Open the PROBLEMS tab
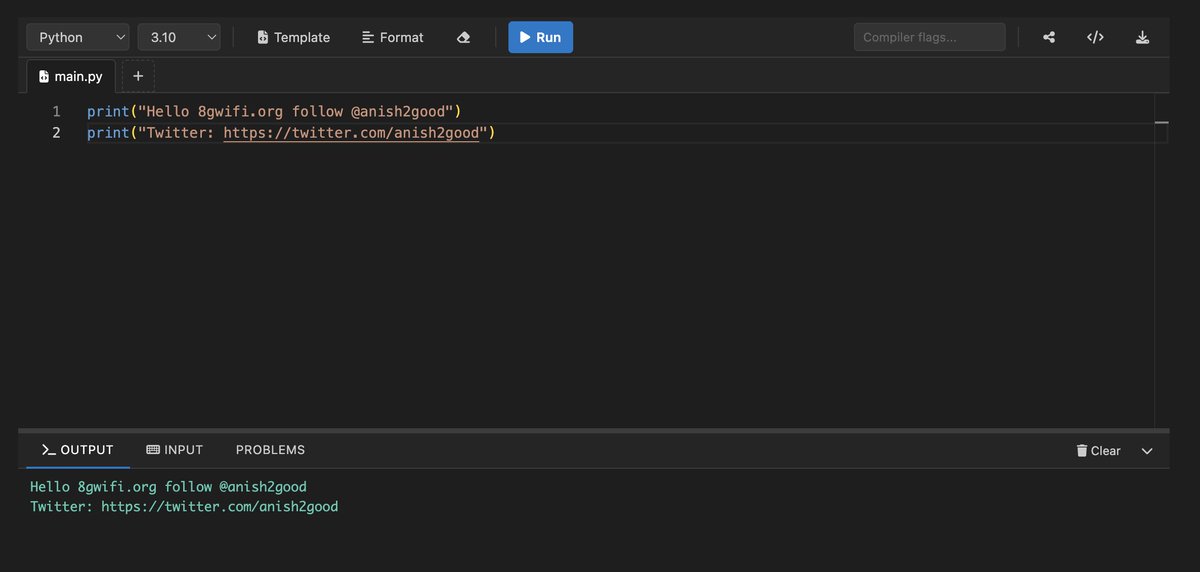Screen dimensions: 1200x572 click(270, 450)
